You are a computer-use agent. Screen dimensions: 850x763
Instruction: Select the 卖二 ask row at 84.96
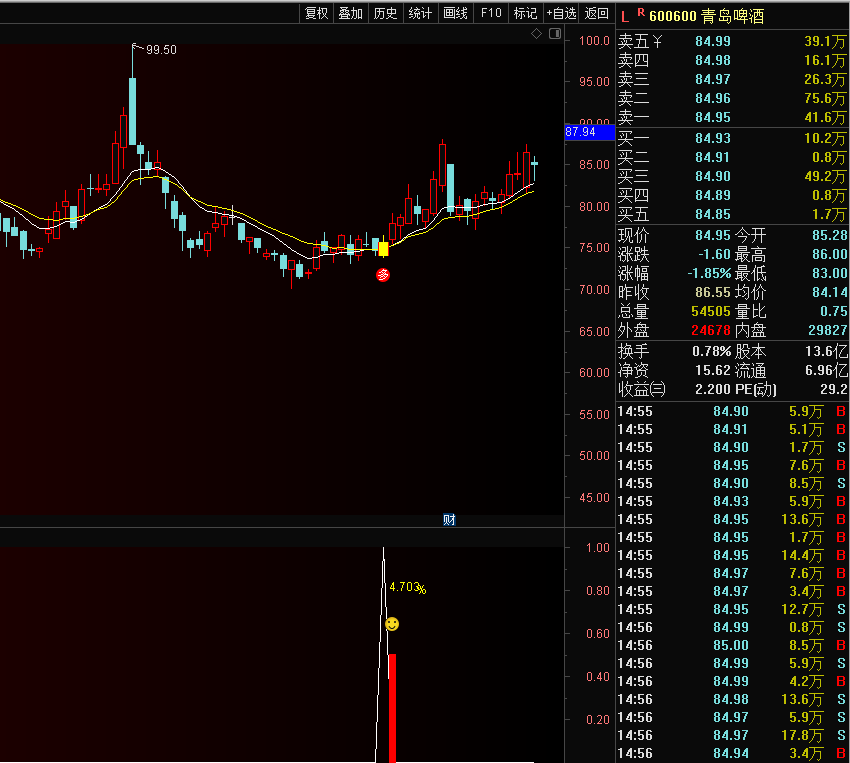732,98
